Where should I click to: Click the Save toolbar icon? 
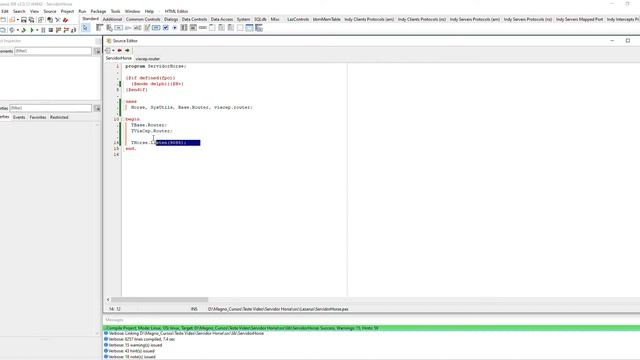24,20
